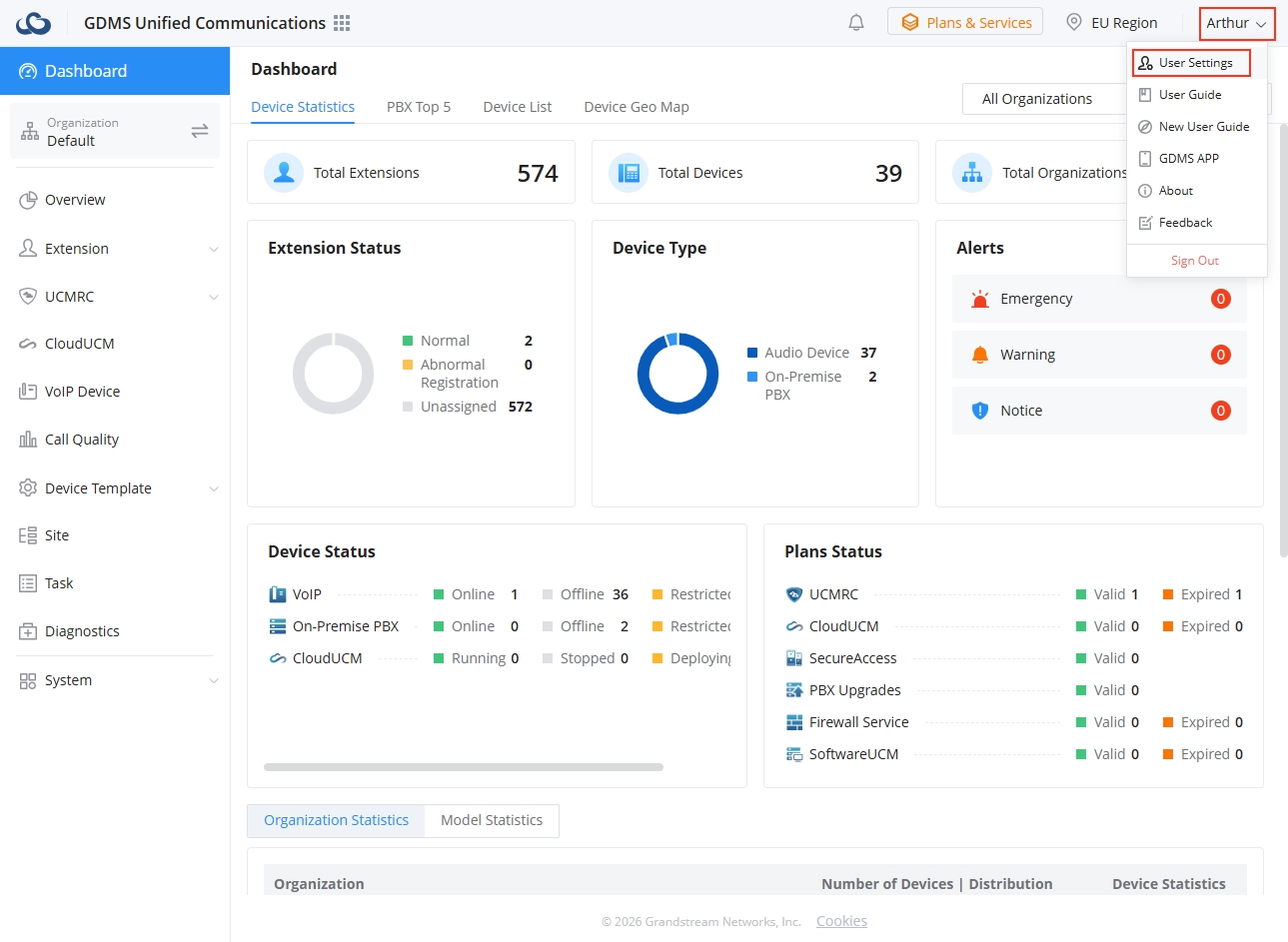Viewport: 1288px width, 942px height.
Task: Open the apps grid launcher icon
Action: (x=342, y=23)
